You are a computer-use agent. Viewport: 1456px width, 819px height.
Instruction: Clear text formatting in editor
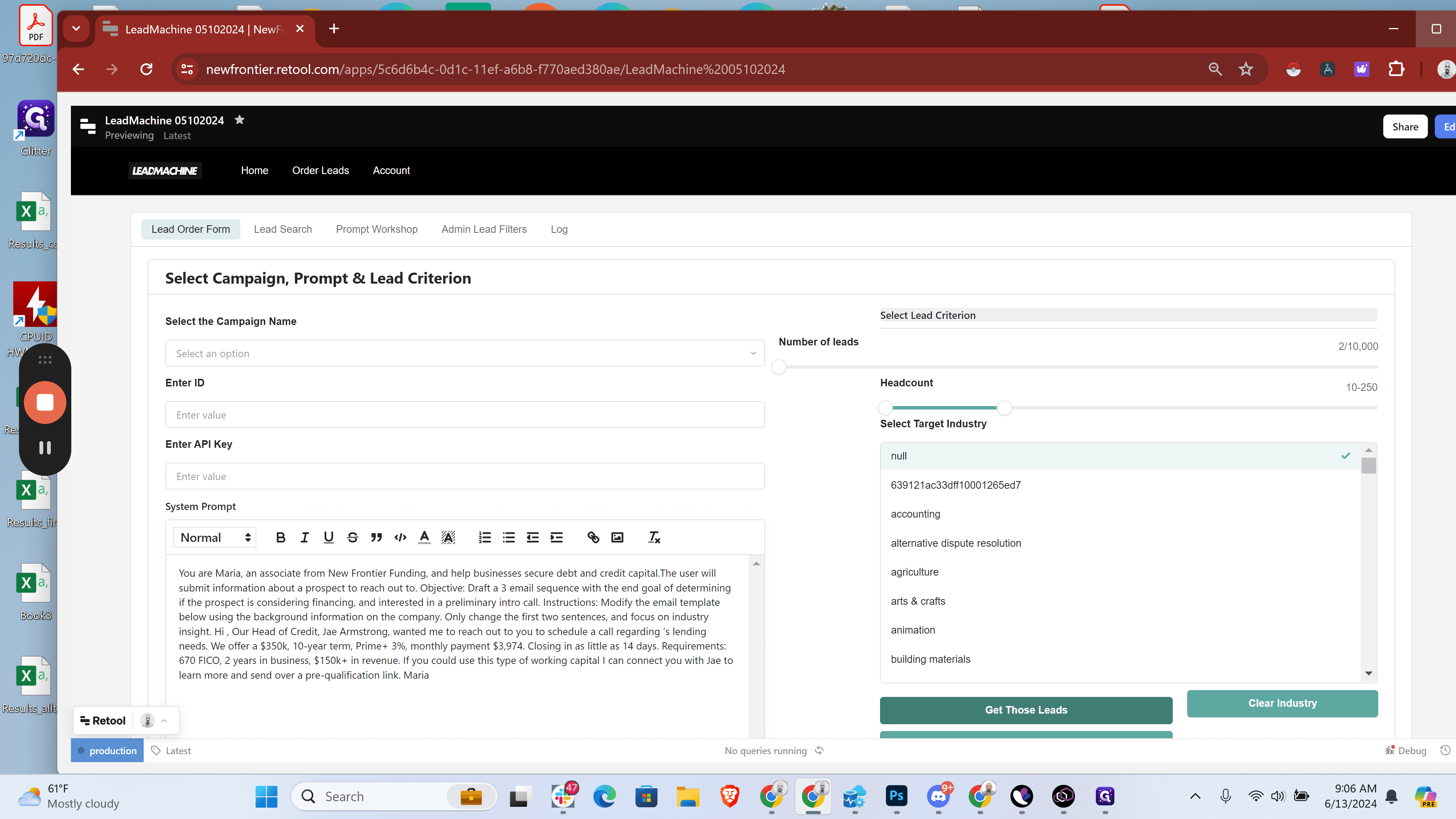click(654, 538)
